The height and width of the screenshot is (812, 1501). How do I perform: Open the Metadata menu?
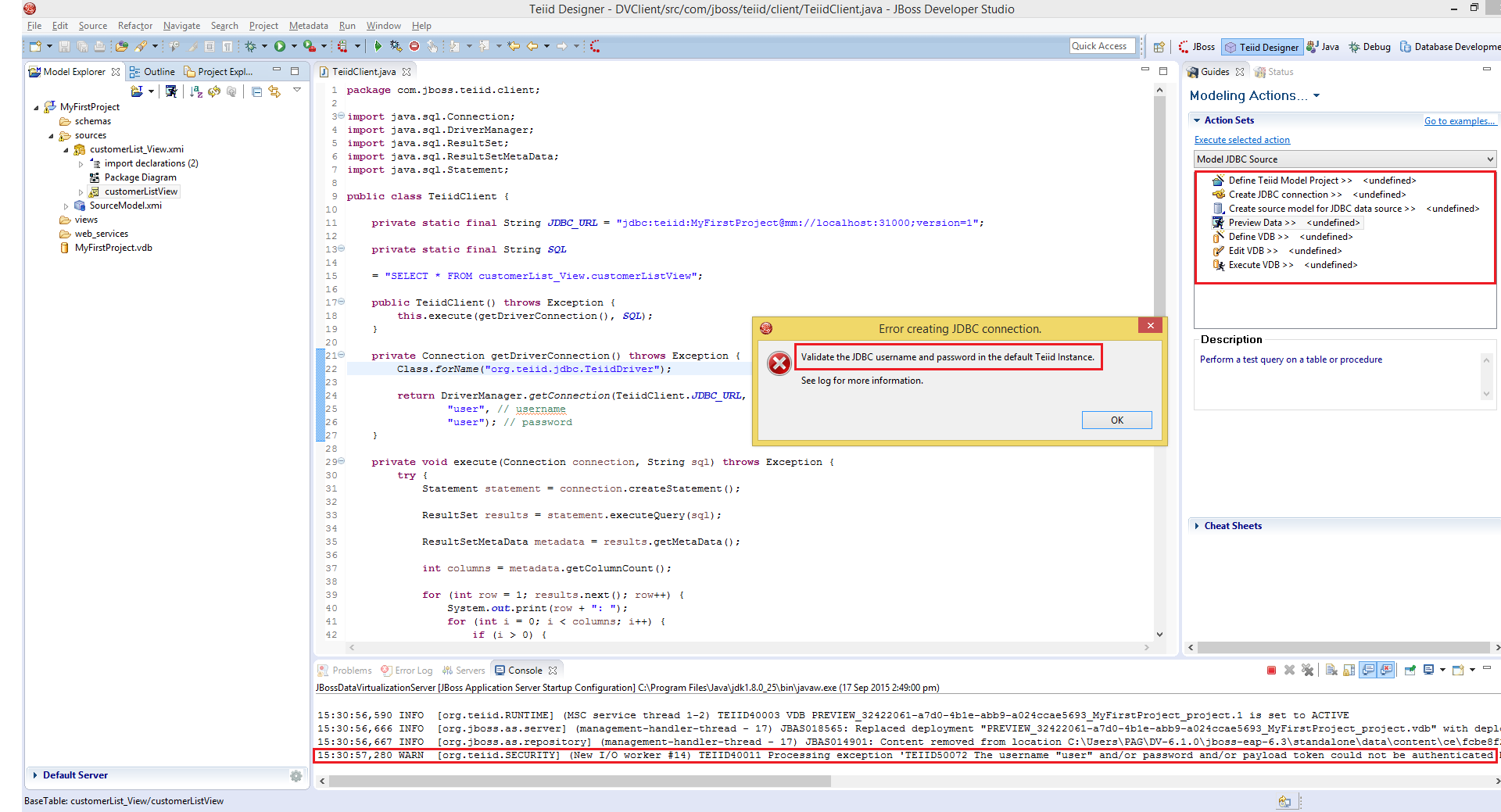pos(307,25)
